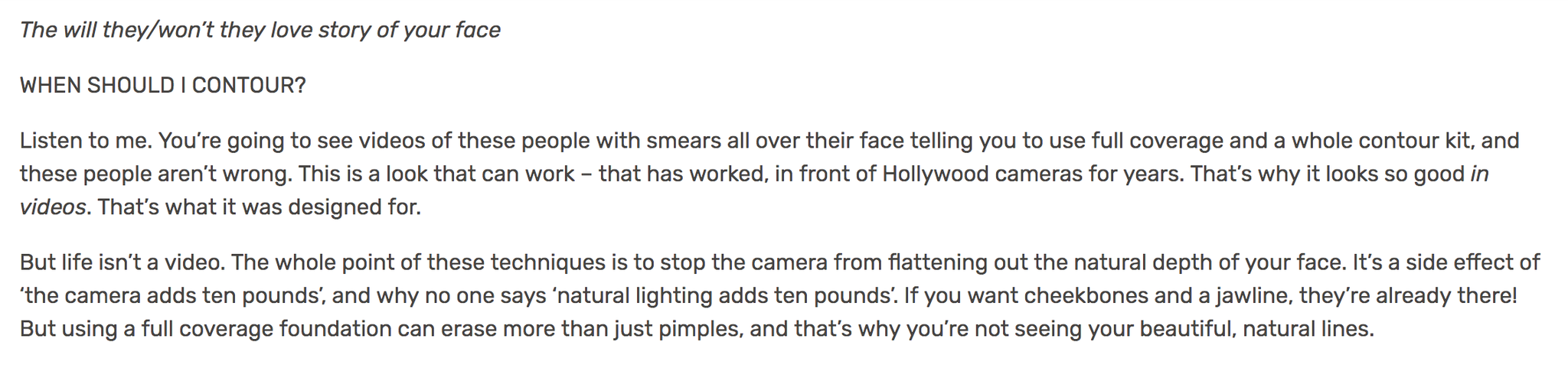Screen dimensions: 1568x368
Task: Click the sentence "But life isn't a video."
Action: [x=122, y=263]
